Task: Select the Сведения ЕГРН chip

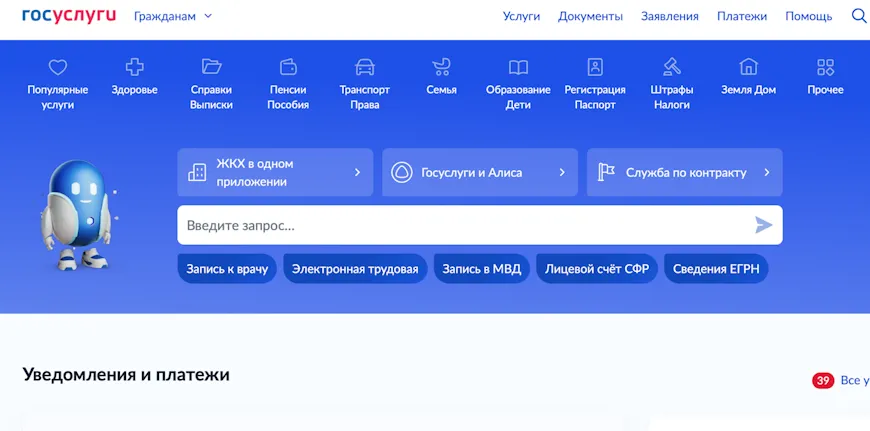Action: click(x=716, y=269)
